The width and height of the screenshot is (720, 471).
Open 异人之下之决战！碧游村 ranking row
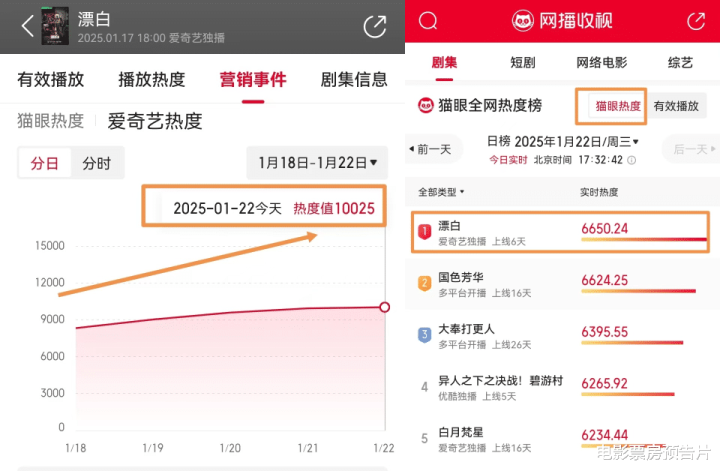tap(562, 387)
